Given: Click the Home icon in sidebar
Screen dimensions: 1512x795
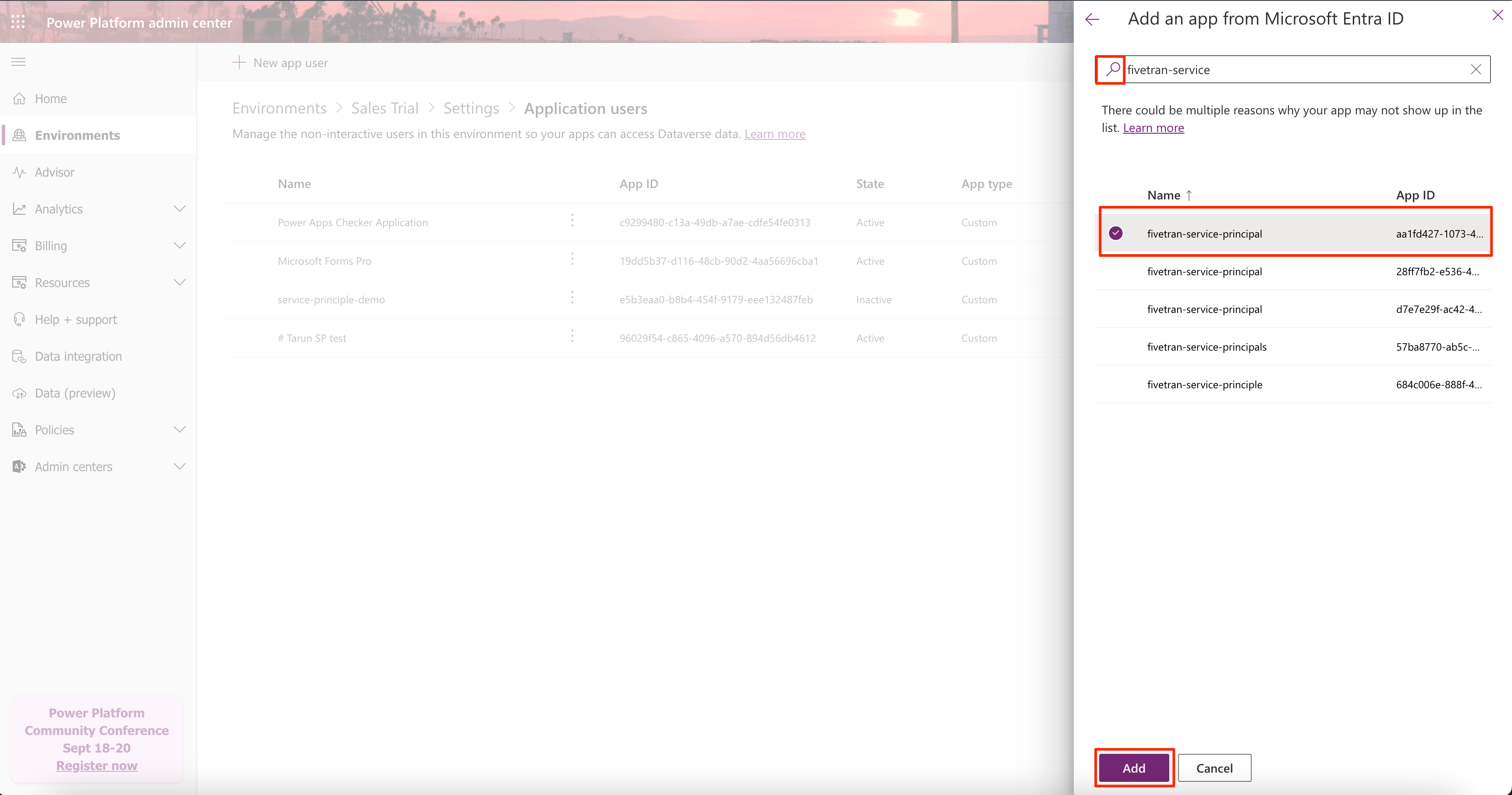Looking at the screenshot, I should pos(19,98).
